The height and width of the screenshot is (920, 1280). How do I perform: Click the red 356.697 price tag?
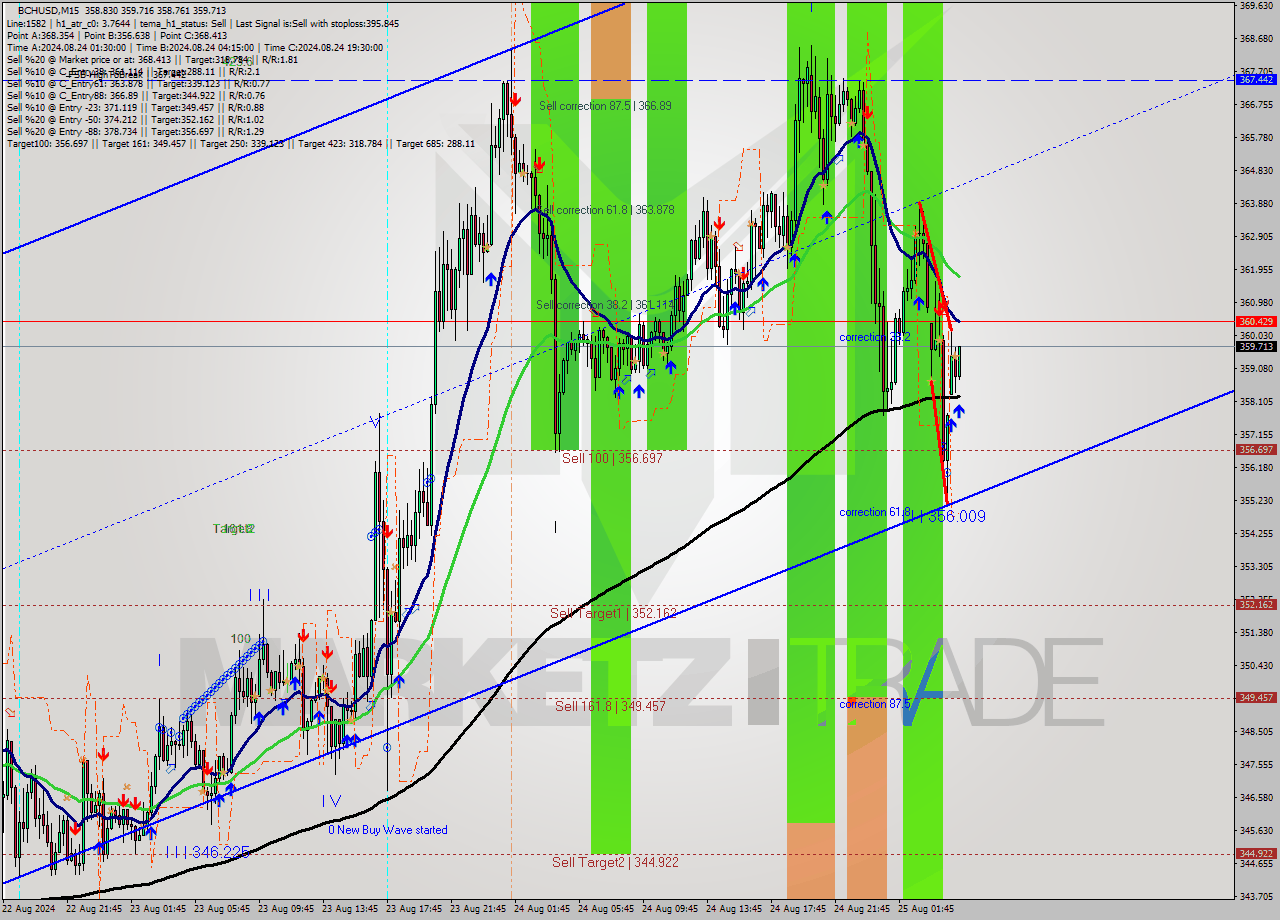(1256, 450)
